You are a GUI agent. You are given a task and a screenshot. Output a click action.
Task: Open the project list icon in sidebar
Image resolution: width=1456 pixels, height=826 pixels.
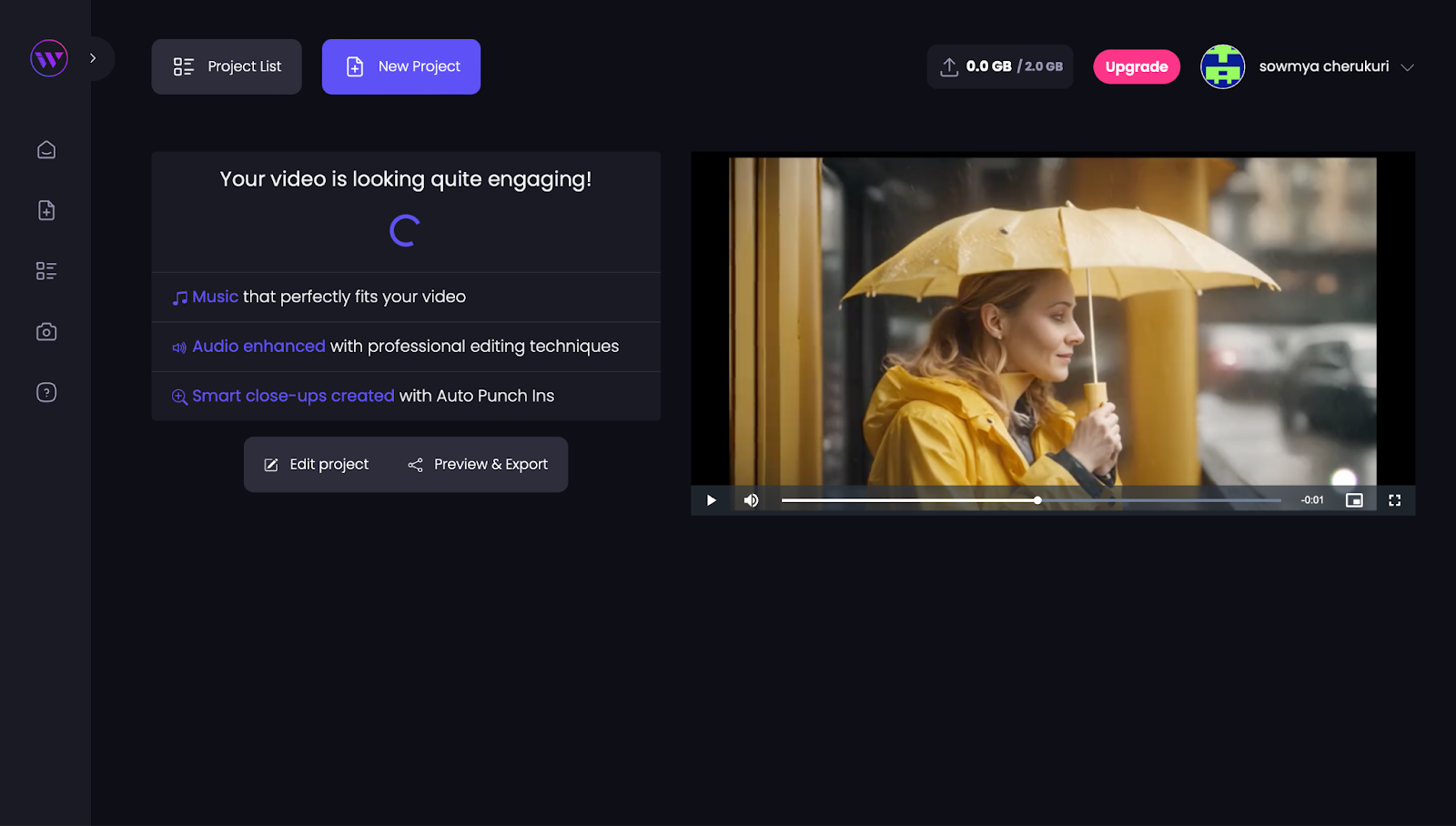[x=46, y=271]
